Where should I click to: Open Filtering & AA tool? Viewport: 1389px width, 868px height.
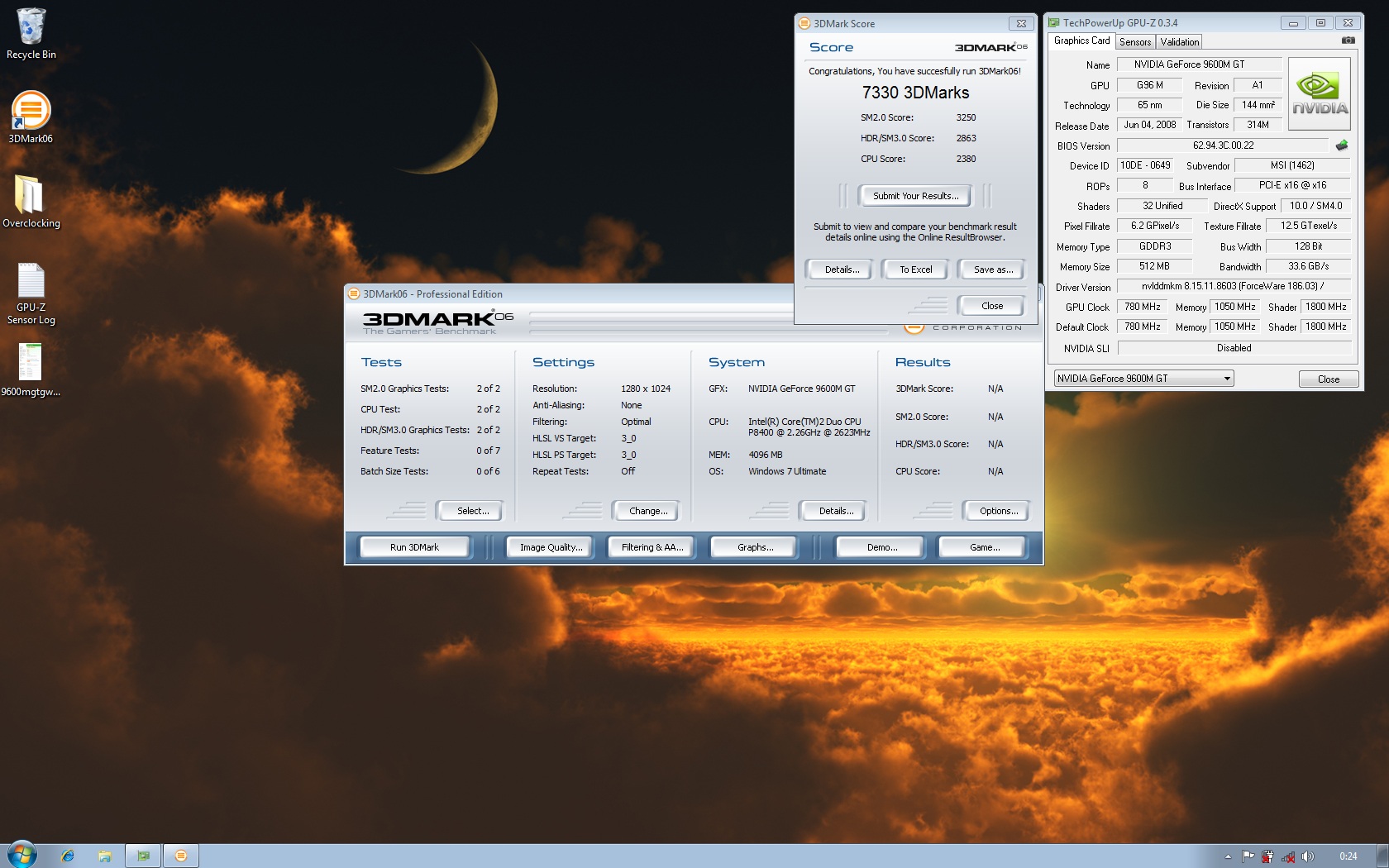click(x=652, y=547)
